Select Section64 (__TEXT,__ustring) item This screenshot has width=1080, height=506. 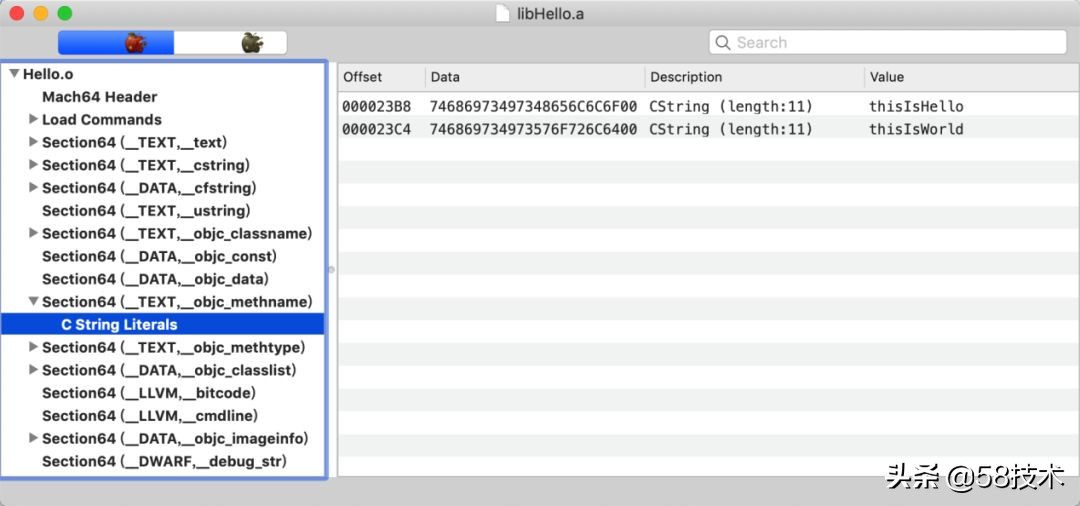[146, 211]
